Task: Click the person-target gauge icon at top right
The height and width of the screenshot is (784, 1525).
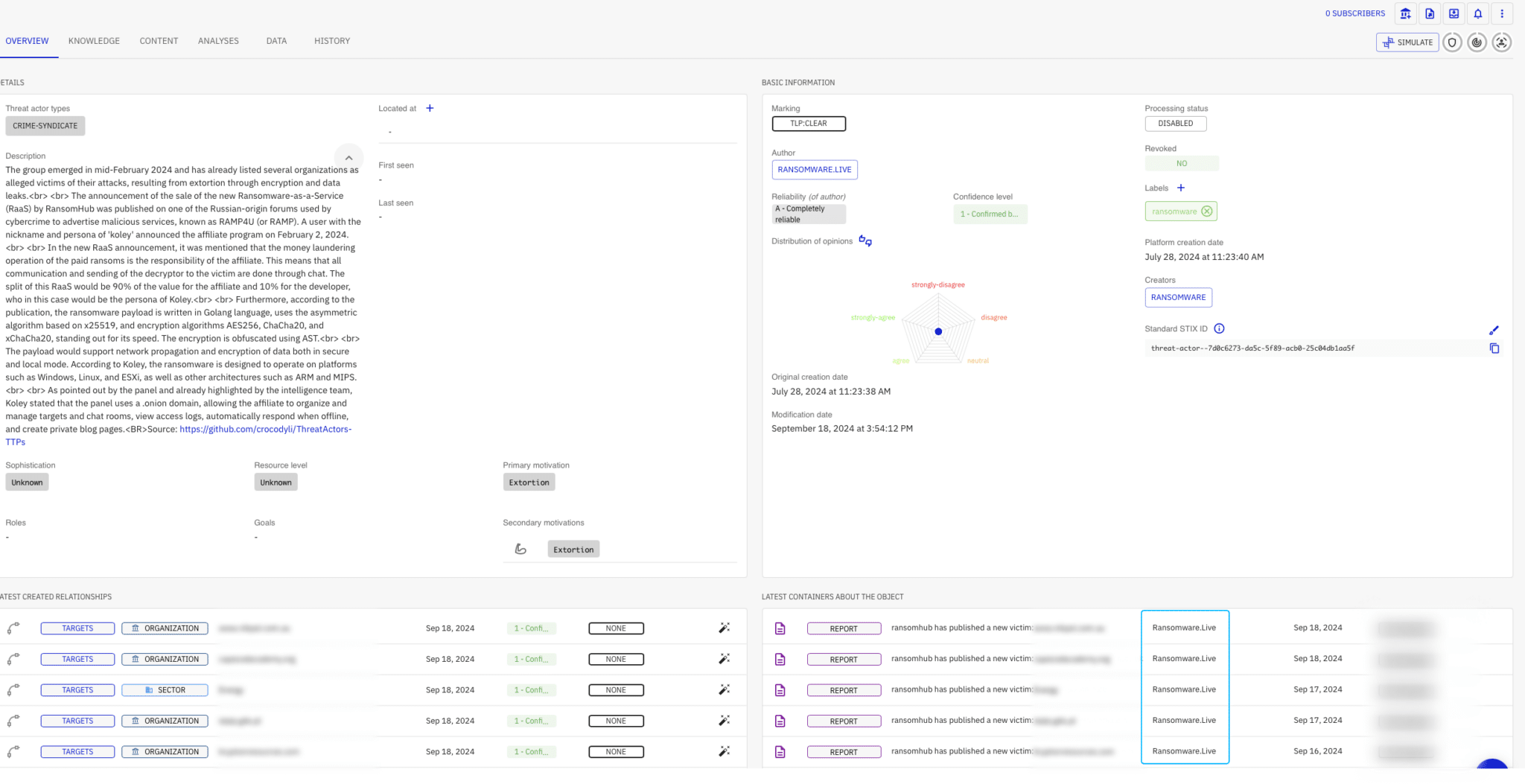Action: click(1502, 42)
